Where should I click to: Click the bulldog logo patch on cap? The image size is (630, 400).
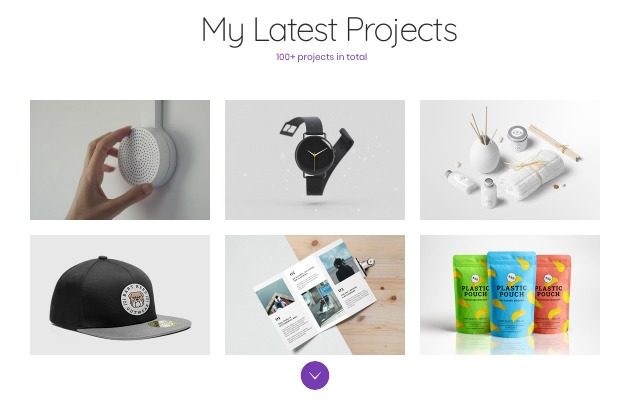pyautogui.click(x=137, y=299)
